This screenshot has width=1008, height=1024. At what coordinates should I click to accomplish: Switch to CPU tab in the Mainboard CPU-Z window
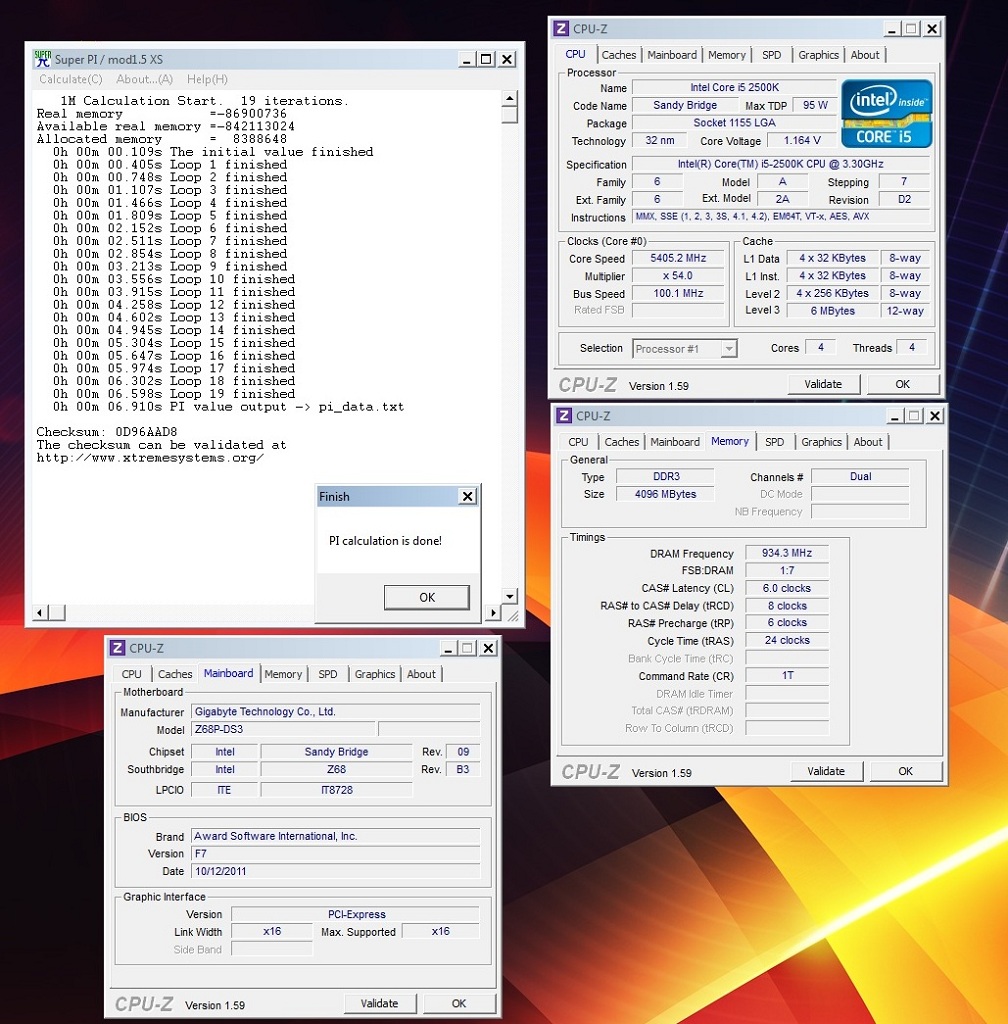coord(131,674)
